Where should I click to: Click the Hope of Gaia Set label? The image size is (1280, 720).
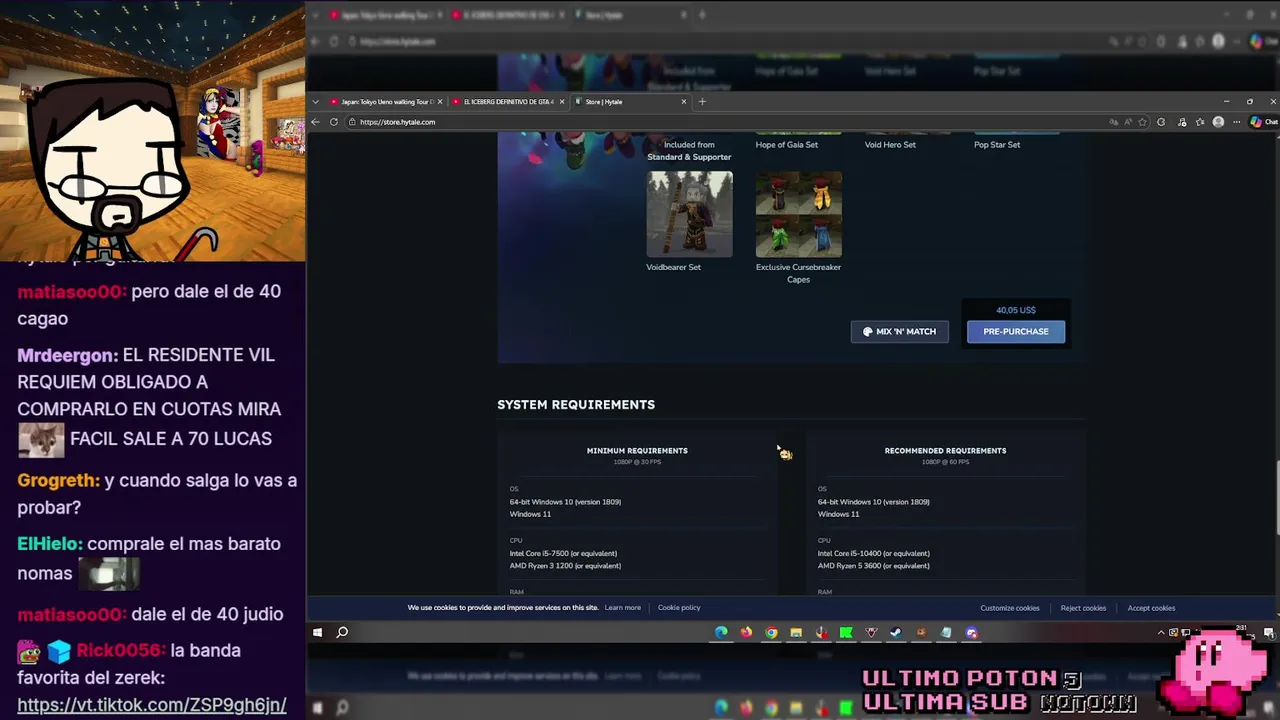pyautogui.click(x=787, y=145)
